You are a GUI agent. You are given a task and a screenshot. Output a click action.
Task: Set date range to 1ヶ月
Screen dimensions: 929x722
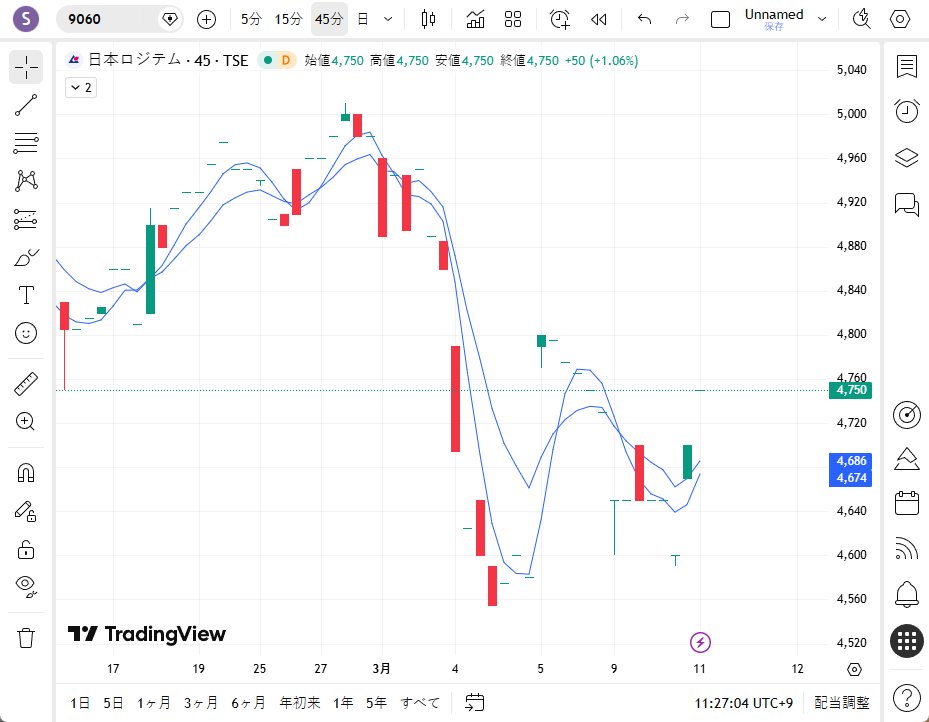[154, 703]
